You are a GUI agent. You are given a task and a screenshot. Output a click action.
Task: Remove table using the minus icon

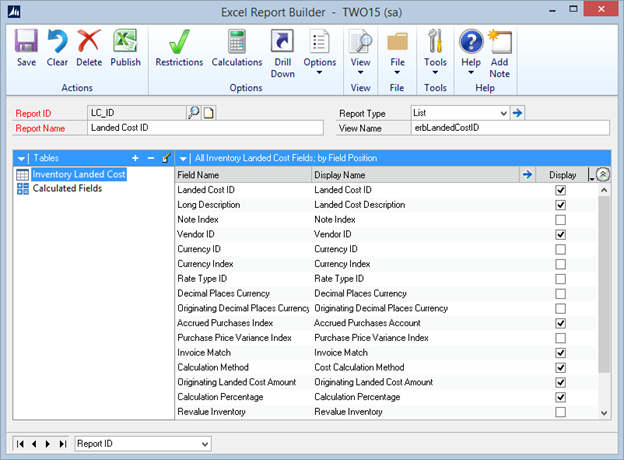[x=151, y=158]
